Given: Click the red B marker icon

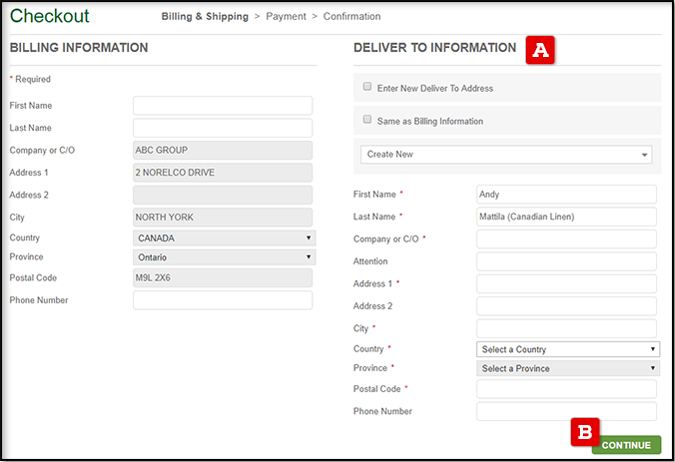Looking at the screenshot, I should (x=585, y=432).
